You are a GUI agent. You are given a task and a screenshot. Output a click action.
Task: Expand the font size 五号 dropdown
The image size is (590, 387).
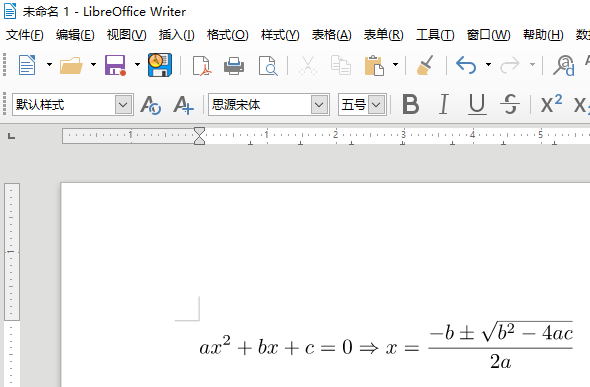(x=377, y=105)
